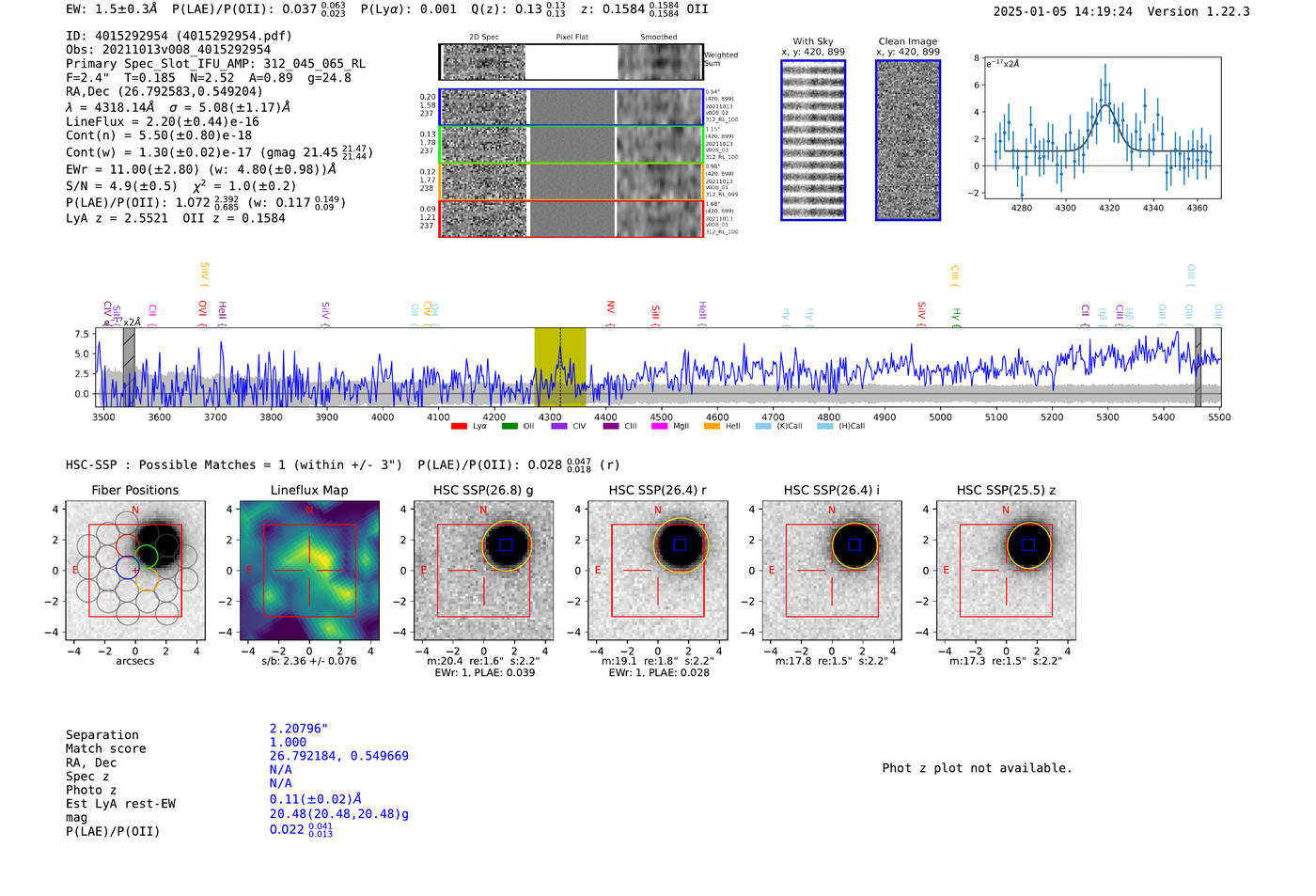The width and height of the screenshot is (1316, 896).
Task: Select the Fiber Positions image
Action: click(x=135, y=571)
